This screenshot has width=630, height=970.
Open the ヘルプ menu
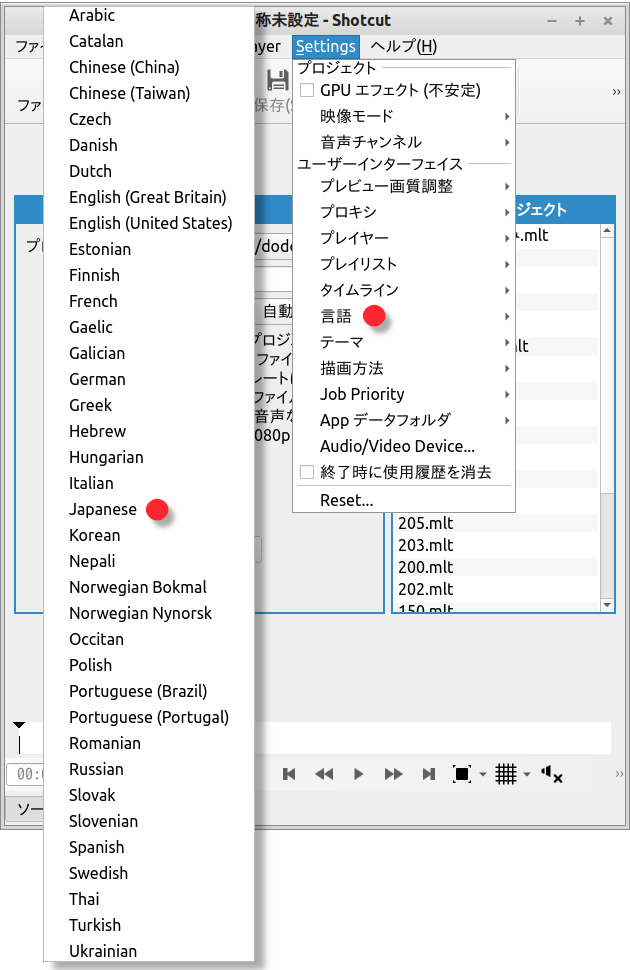403,46
